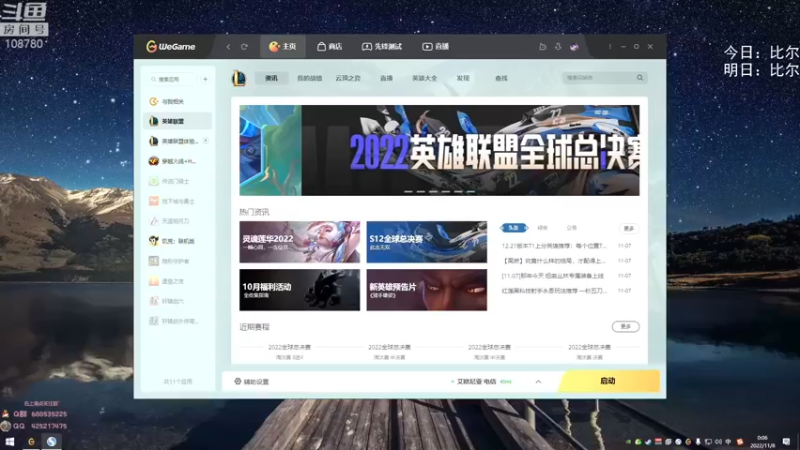Open the 新英雄预告片 card
This screenshot has height=450, width=800.
tap(427, 290)
